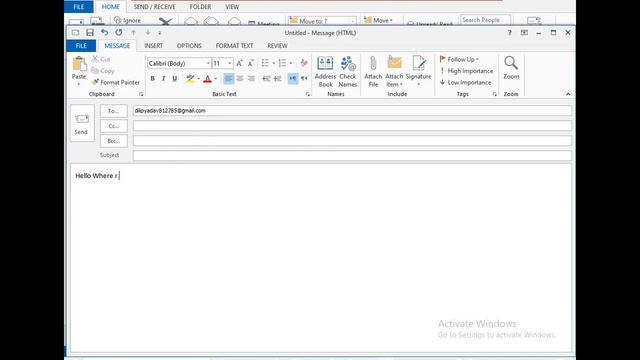Activate the Format Painter
Image resolution: width=640 pixels, height=360 pixels.
(116, 82)
